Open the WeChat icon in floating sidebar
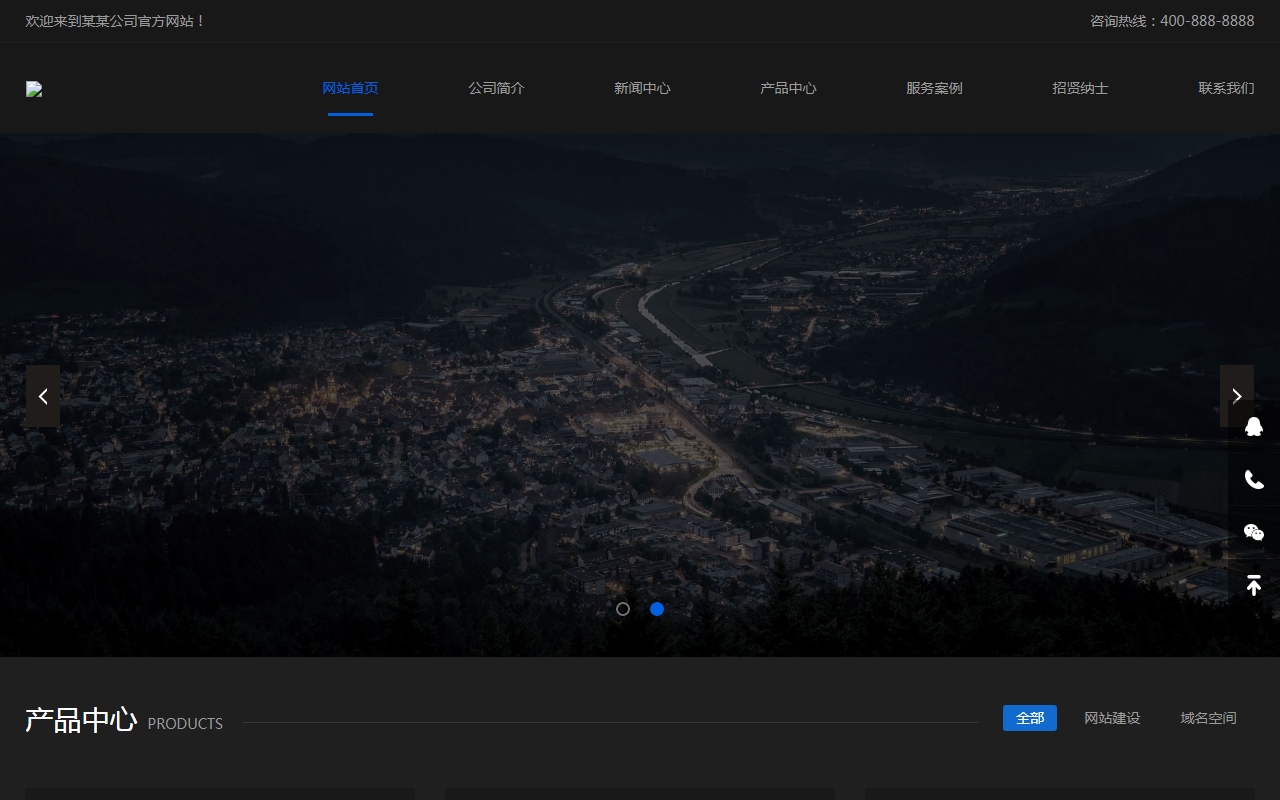Image resolution: width=1280 pixels, height=800 pixels. [x=1254, y=533]
